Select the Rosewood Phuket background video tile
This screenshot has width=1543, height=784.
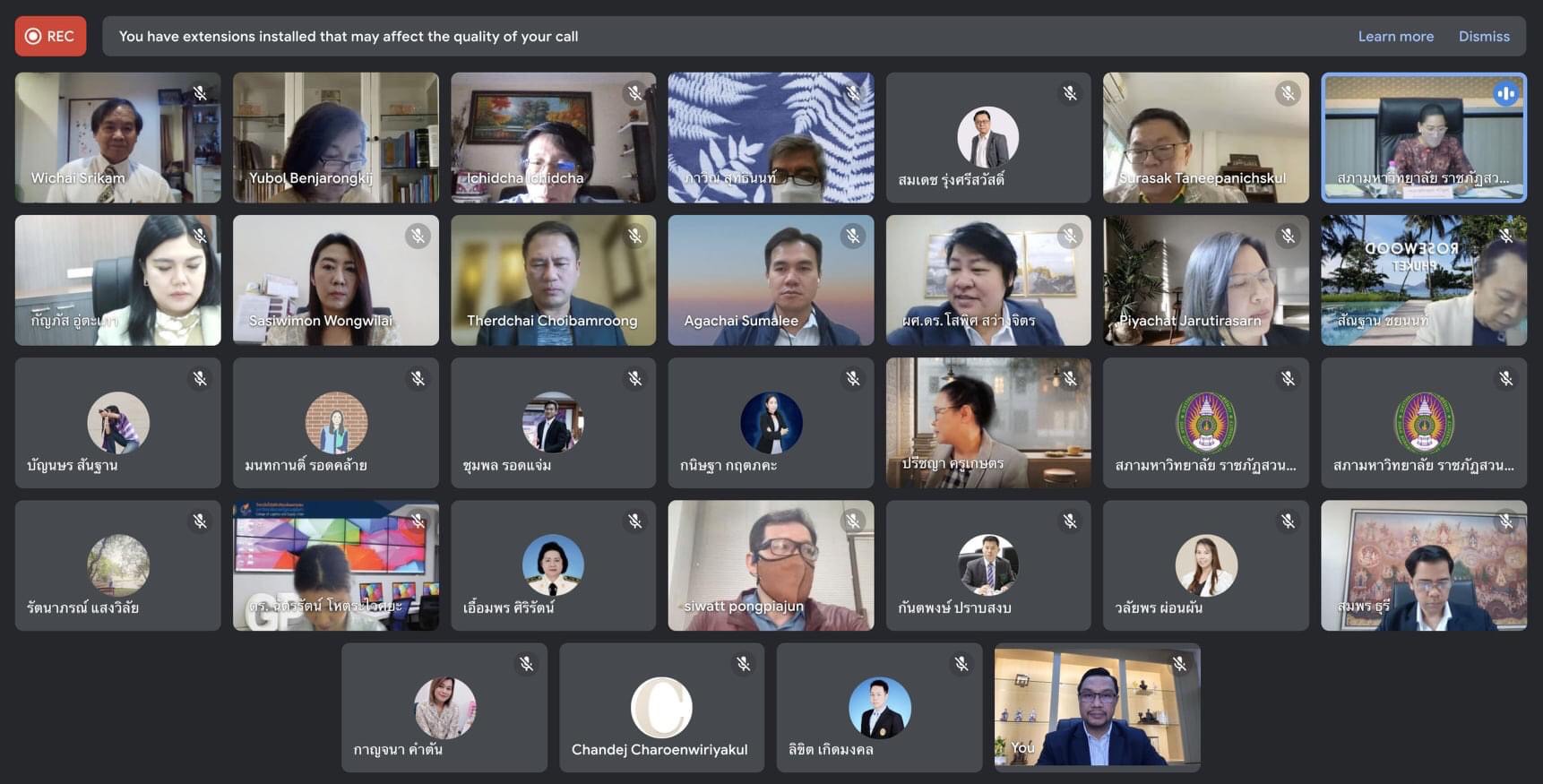coord(1423,280)
